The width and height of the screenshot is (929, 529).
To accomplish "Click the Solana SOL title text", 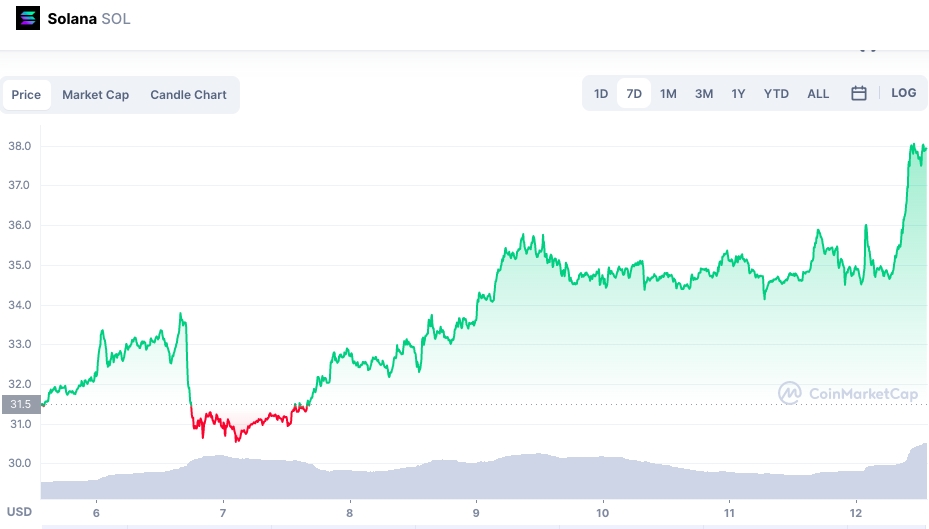I will [89, 19].
